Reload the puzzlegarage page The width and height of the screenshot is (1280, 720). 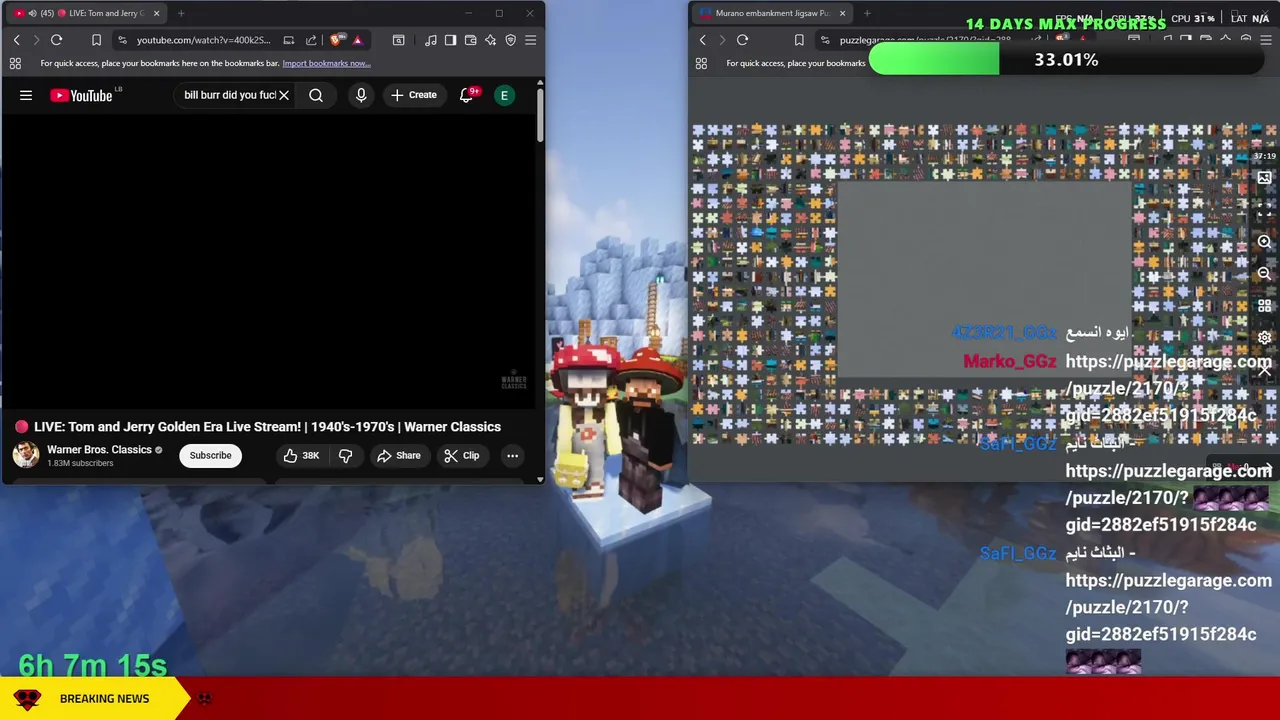pos(742,40)
